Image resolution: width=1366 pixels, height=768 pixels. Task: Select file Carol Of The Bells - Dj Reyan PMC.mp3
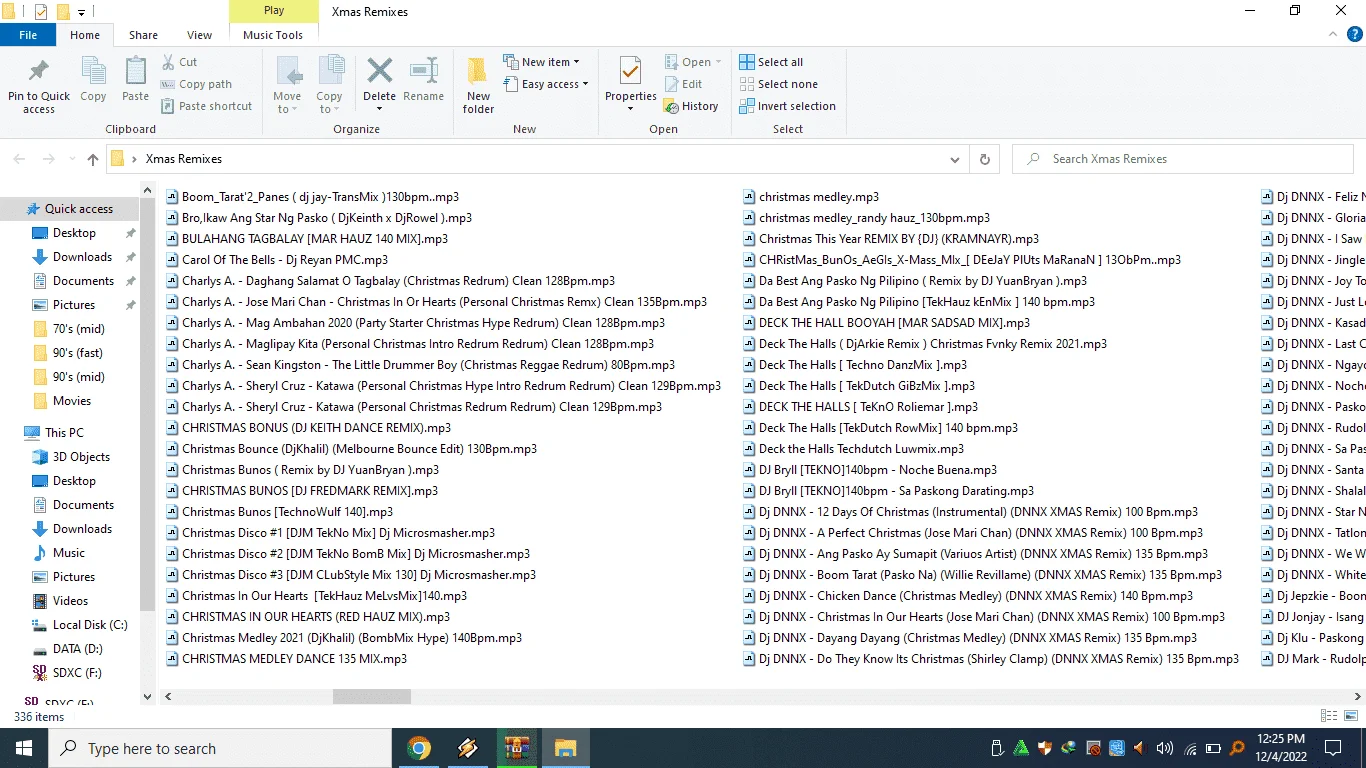tap(285, 260)
